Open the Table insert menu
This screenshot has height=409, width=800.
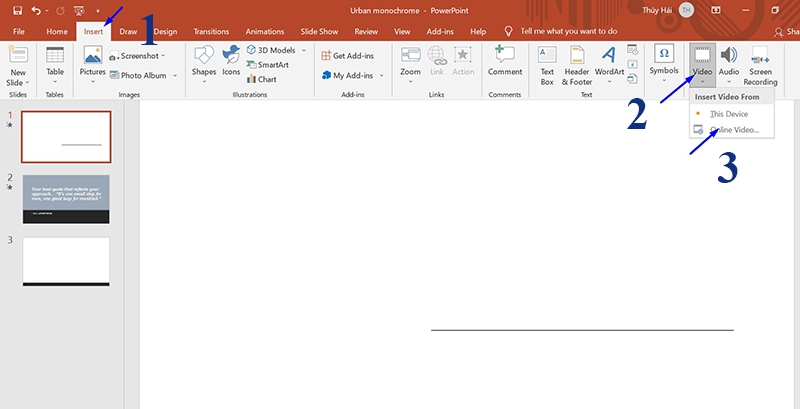(x=55, y=66)
